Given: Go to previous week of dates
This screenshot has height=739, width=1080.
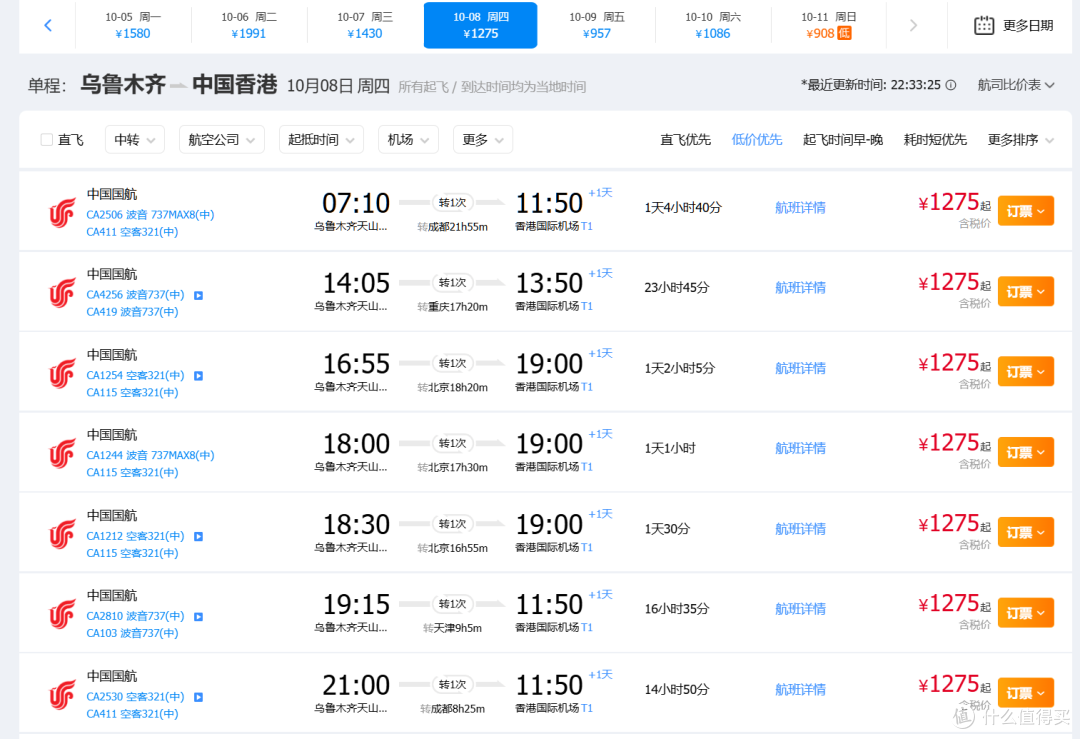Looking at the screenshot, I should tap(48, 25).
